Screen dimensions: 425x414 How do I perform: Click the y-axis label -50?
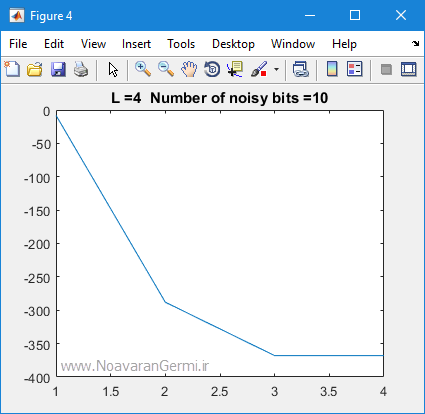tap(41, 145)
